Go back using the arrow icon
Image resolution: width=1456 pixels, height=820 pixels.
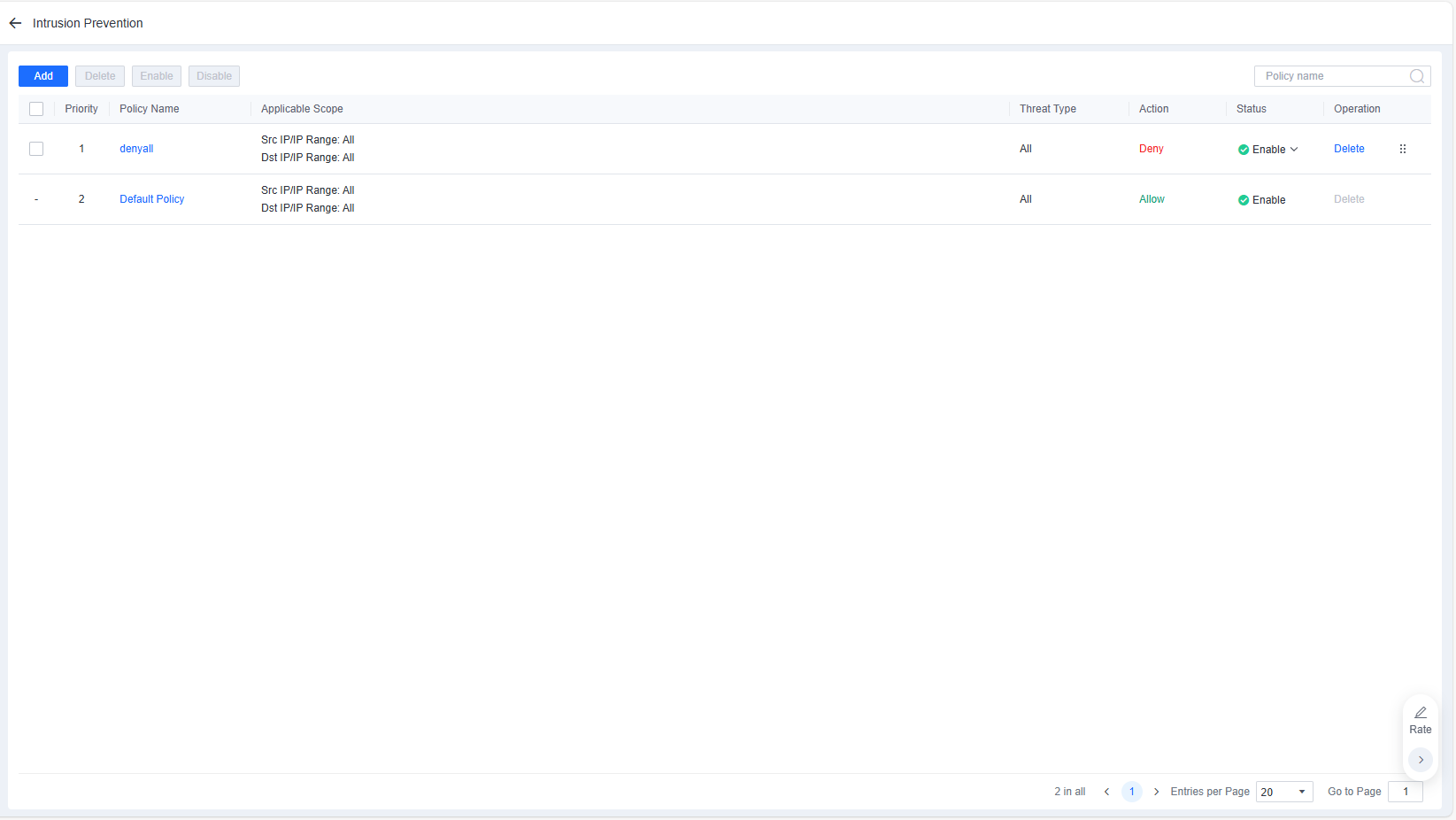15,23
